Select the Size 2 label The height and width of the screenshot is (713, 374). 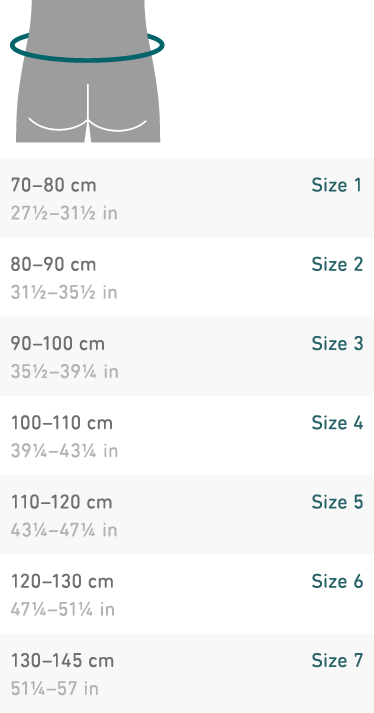point(337,264)
